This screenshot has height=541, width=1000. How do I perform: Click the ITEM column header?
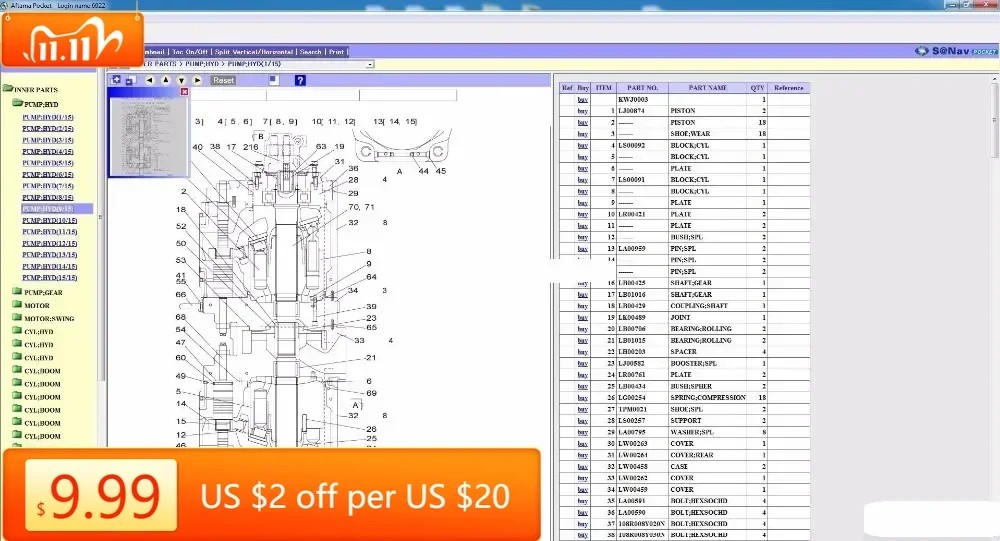tap(603, 88)
